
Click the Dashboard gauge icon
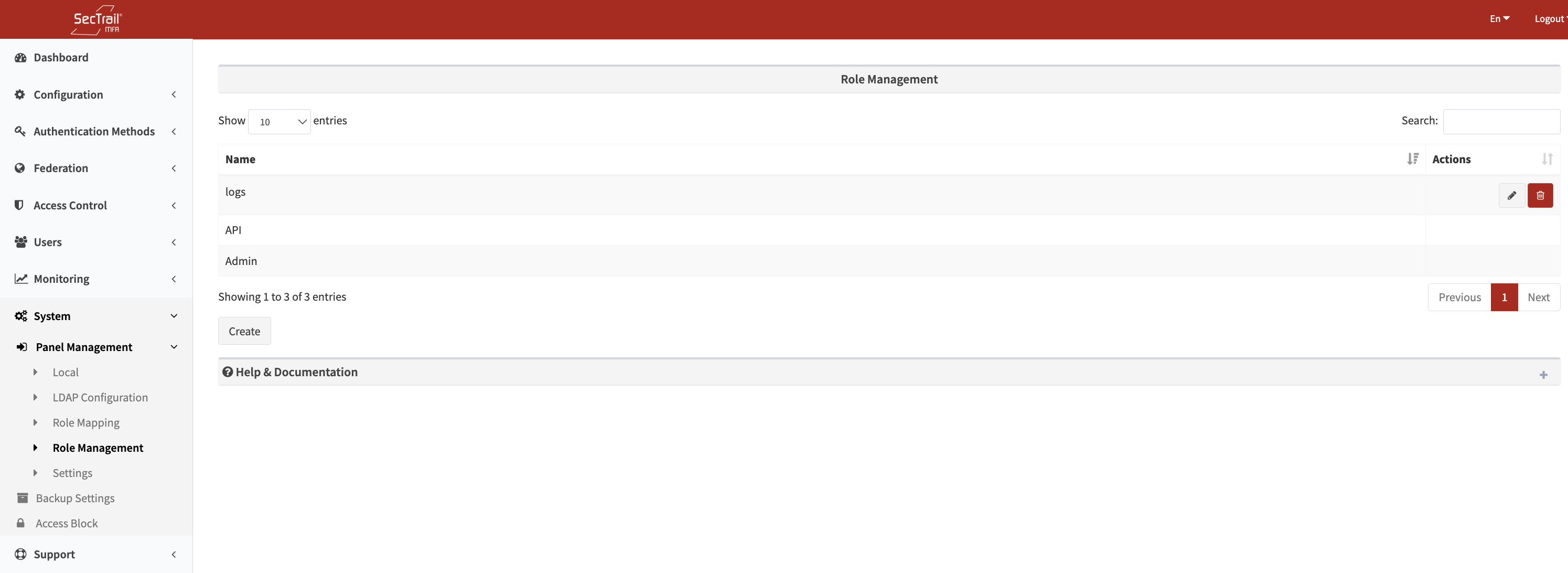click(20, 58)
